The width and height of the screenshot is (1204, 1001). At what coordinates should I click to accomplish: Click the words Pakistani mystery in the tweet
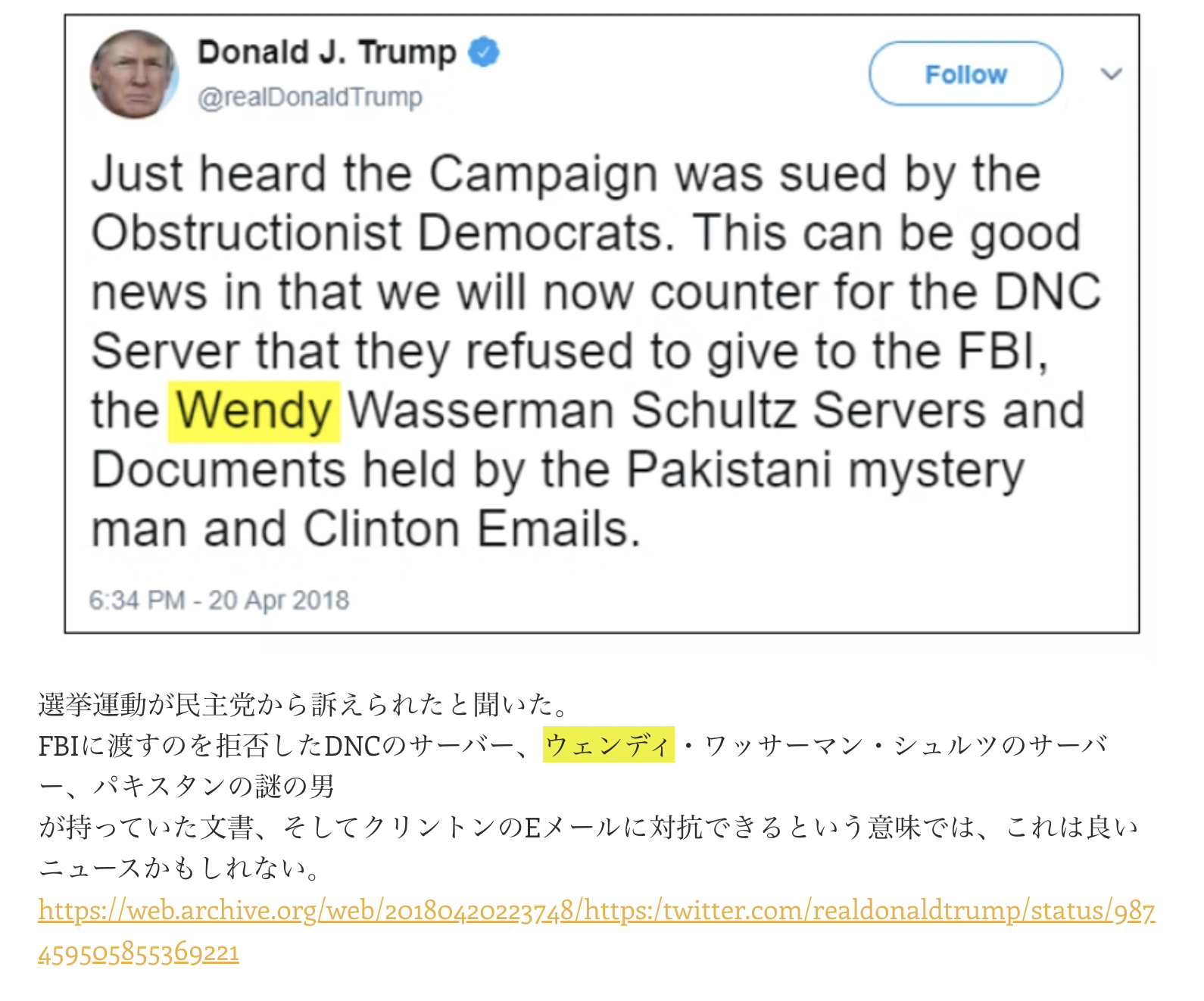(x=825, y=471)
